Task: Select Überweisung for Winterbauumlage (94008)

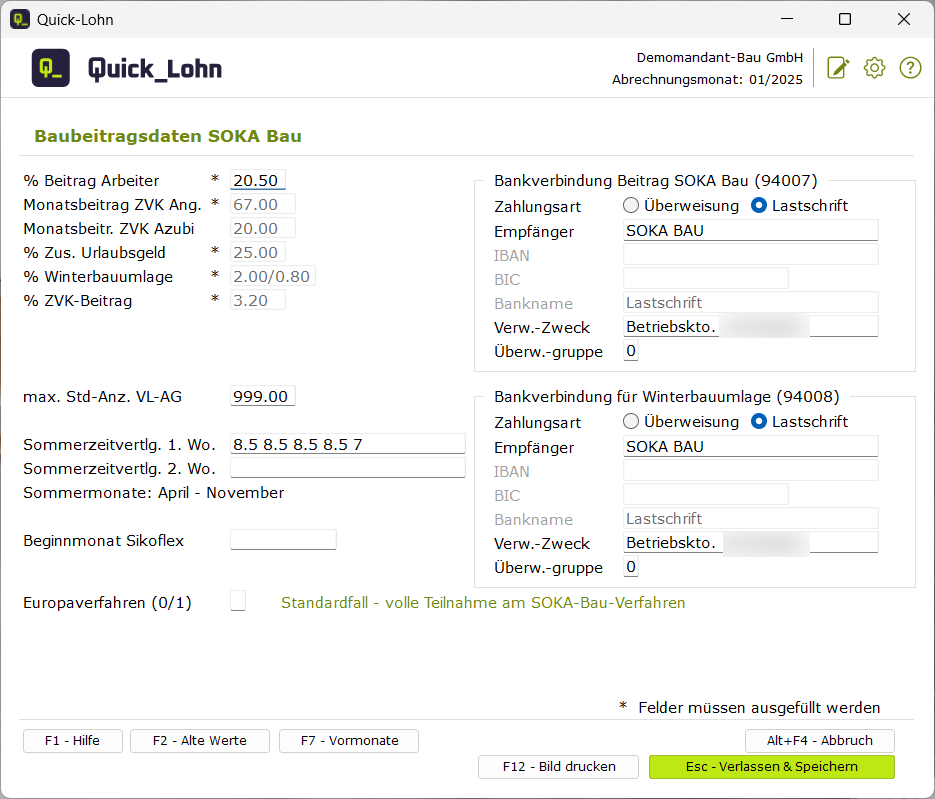Action: (x=631, y=422)
